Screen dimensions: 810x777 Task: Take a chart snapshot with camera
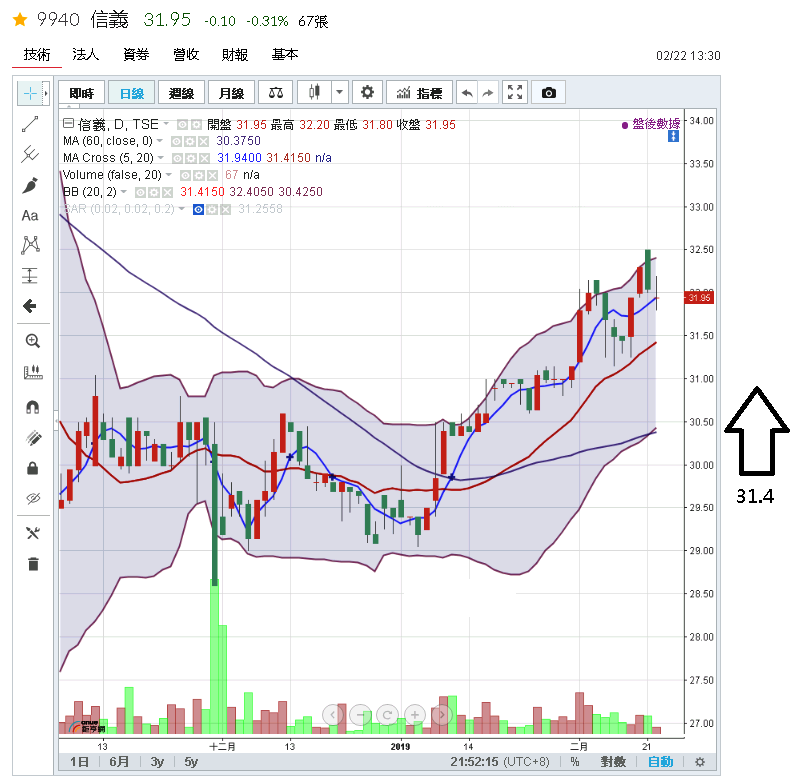point(549,93)
